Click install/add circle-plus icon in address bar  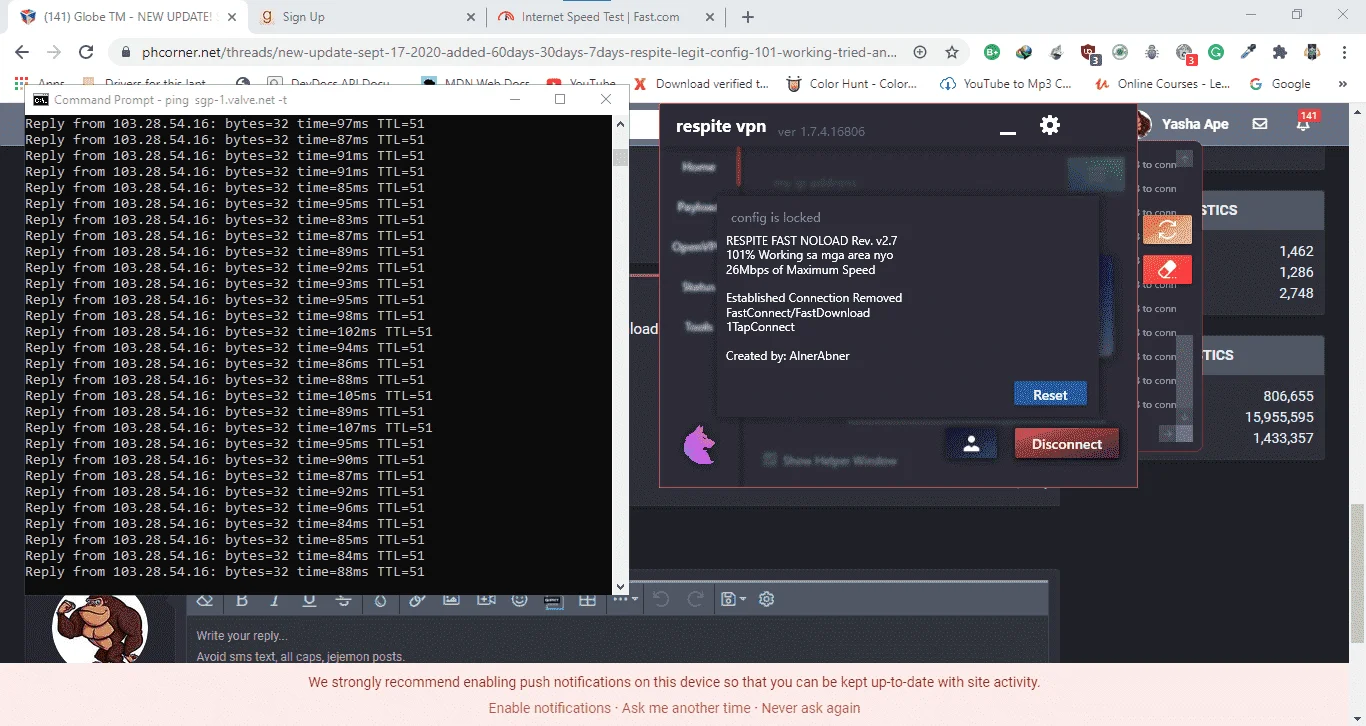coord(920,52)
